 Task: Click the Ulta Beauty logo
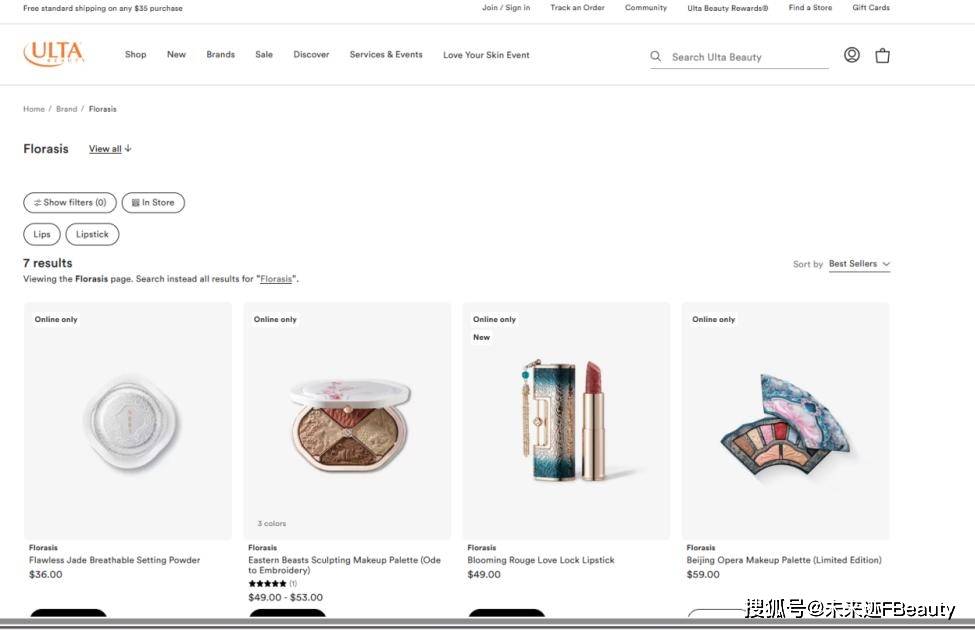pyautogui.click(x=53, y=54)
